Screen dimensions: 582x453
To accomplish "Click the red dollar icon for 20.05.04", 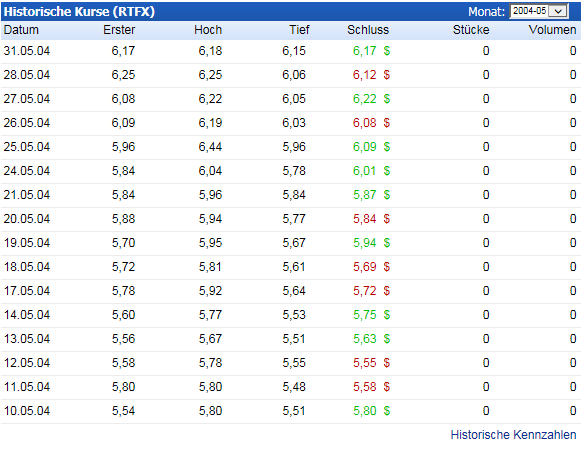I will [387, 219].
